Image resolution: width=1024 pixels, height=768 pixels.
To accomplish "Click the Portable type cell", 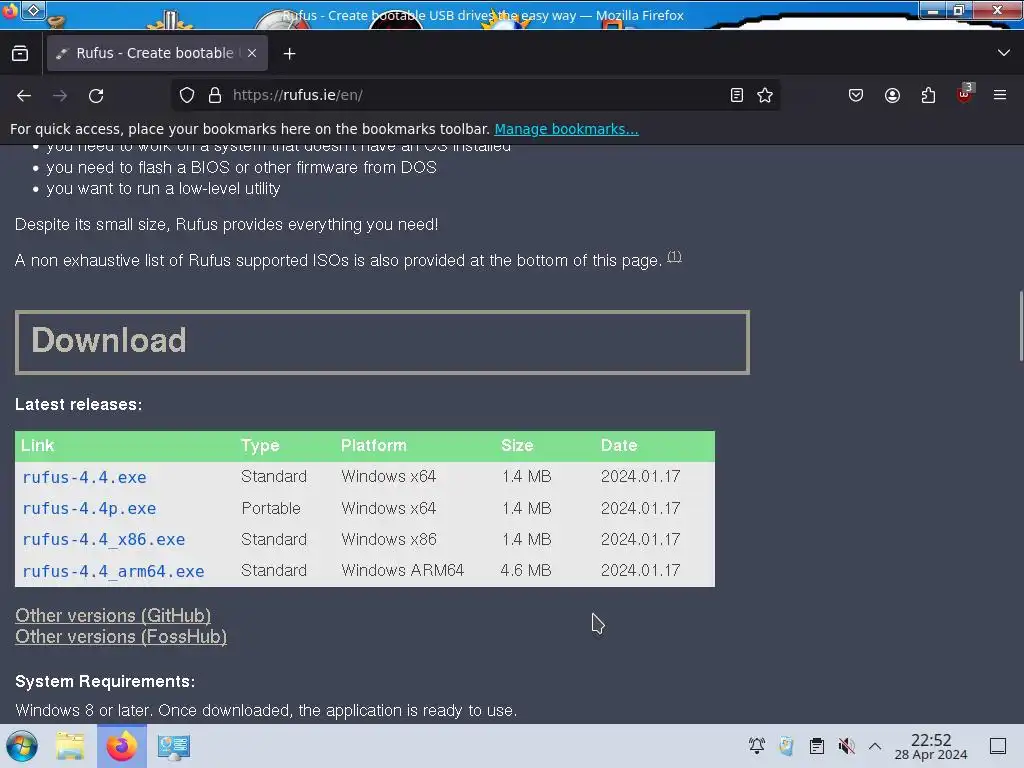I will (x=271, y=508).
